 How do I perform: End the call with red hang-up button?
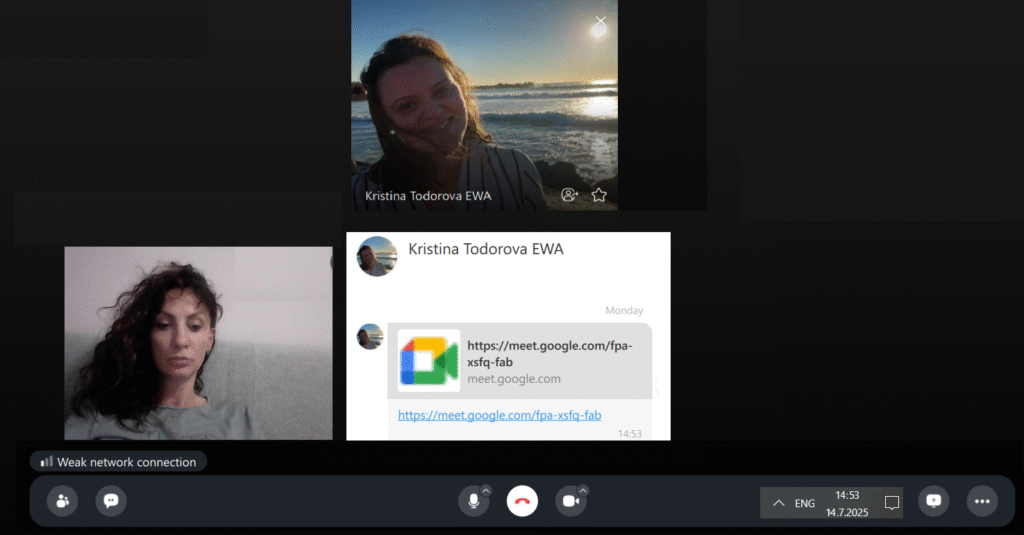click(x=522, y=501)
